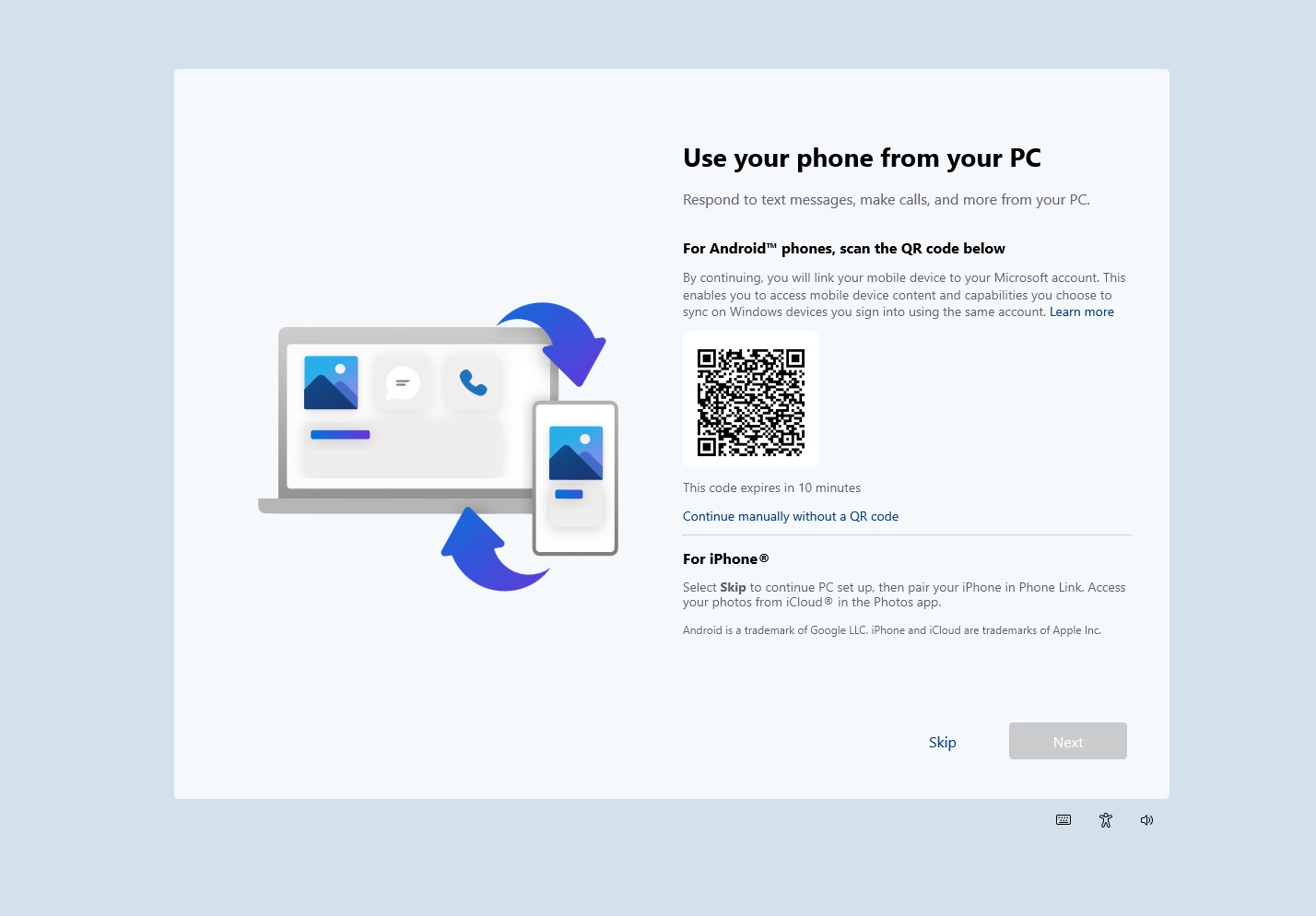
Task: Choose Continue manually without a QR code
Action: click(790, 517)
